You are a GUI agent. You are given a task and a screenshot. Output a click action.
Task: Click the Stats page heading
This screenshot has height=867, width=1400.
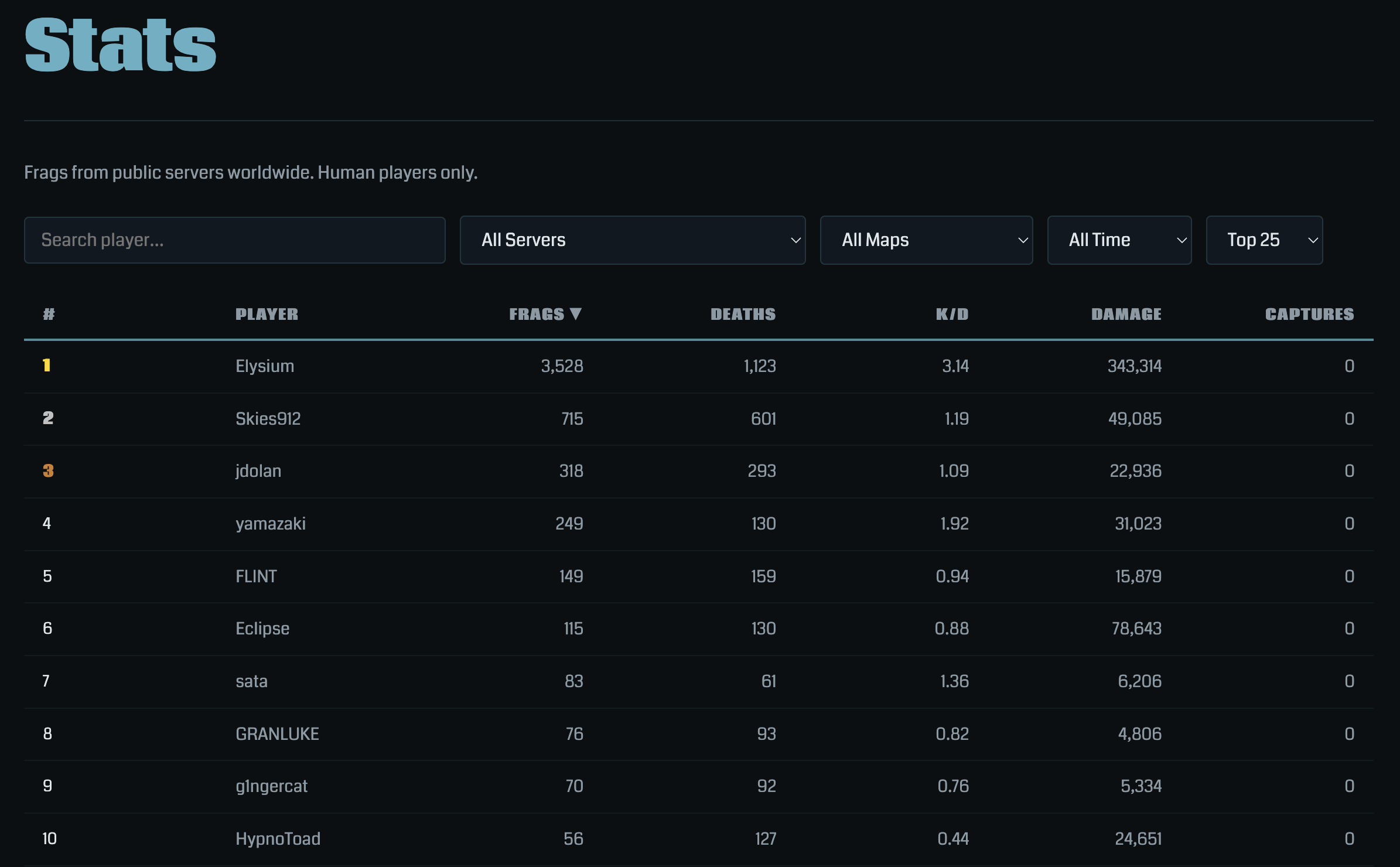(121, 45)
